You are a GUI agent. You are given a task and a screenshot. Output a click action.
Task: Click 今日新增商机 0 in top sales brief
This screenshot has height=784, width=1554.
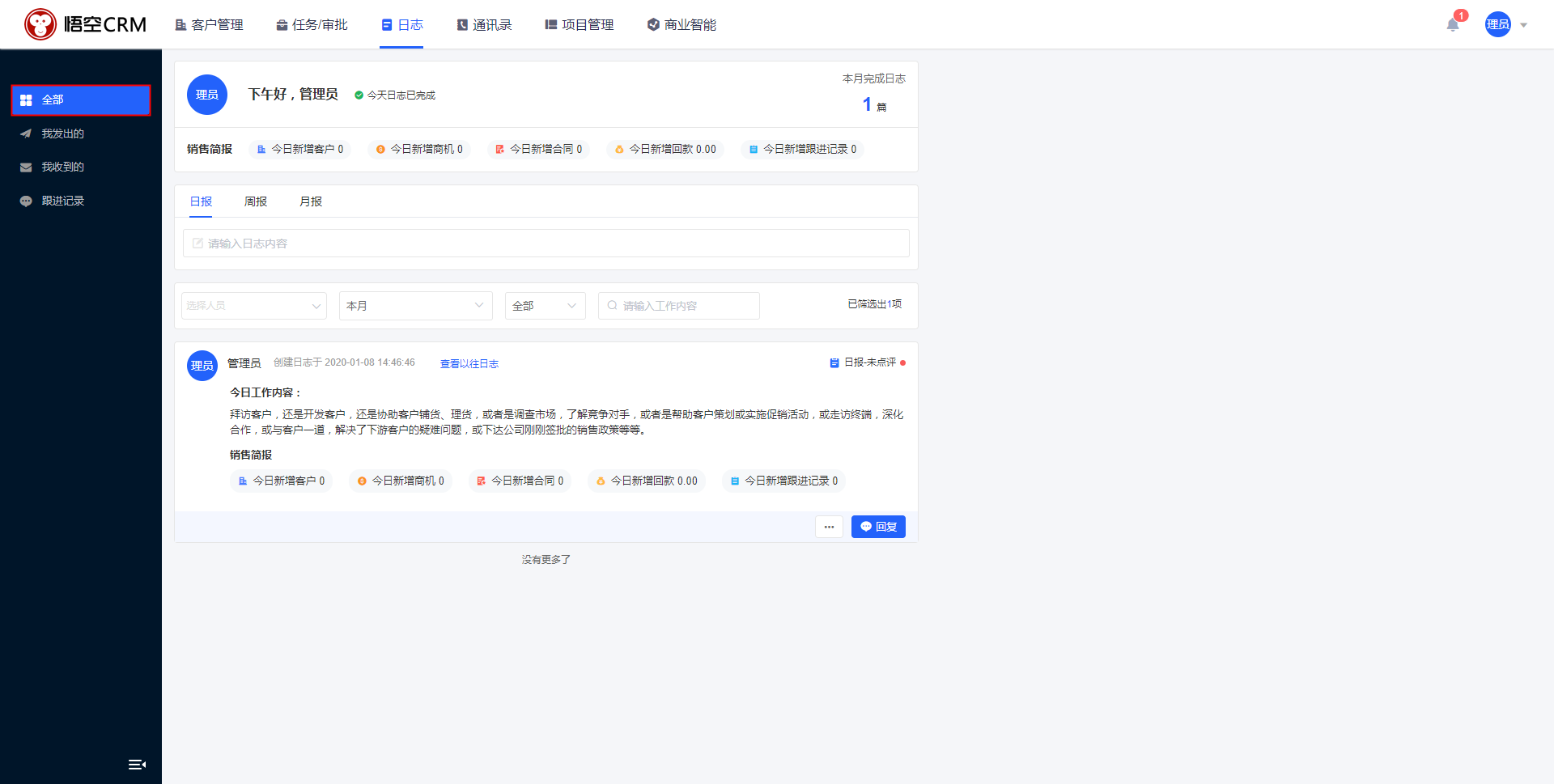point(419,149)
